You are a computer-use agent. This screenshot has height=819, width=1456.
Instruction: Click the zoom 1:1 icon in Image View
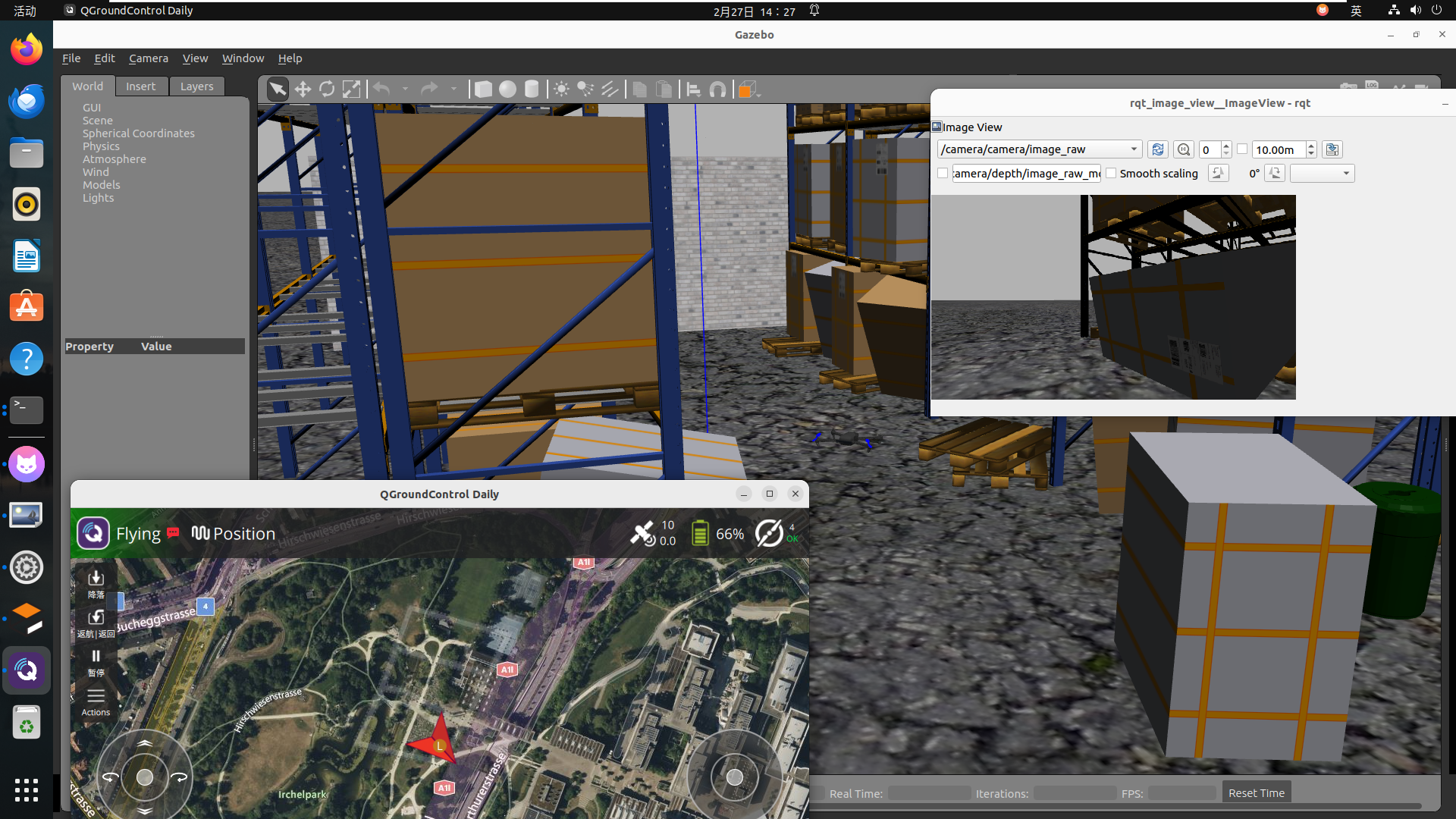1184,149
